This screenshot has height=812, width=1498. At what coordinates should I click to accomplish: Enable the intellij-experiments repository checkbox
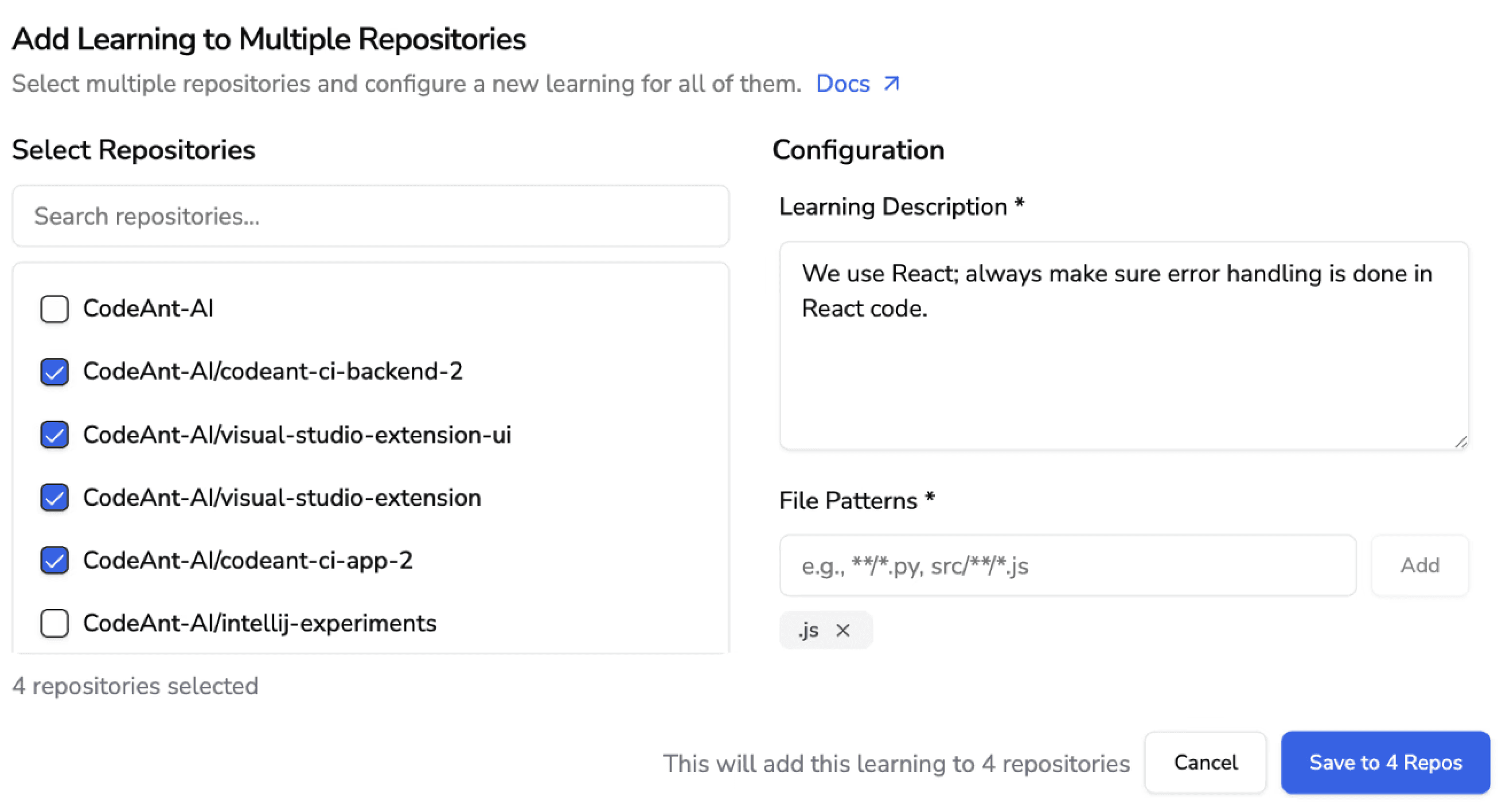[54, 623]
